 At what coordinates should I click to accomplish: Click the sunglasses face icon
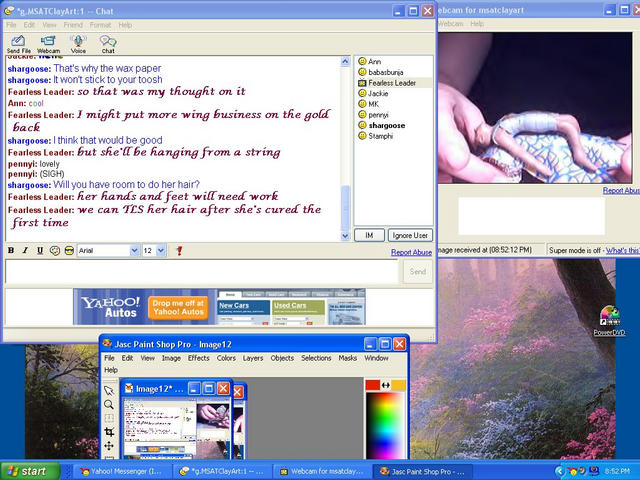point(69,250)
